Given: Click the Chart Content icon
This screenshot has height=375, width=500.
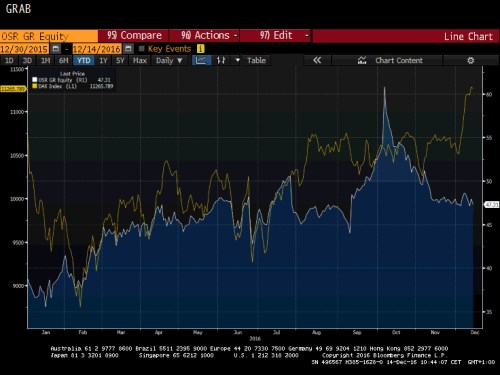Looking at the screenshot, I should click(362, 60).
